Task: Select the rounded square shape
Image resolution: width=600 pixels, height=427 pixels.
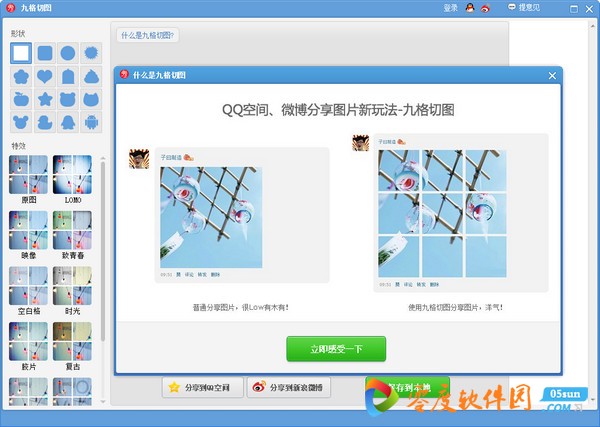Action: [45, 53]
